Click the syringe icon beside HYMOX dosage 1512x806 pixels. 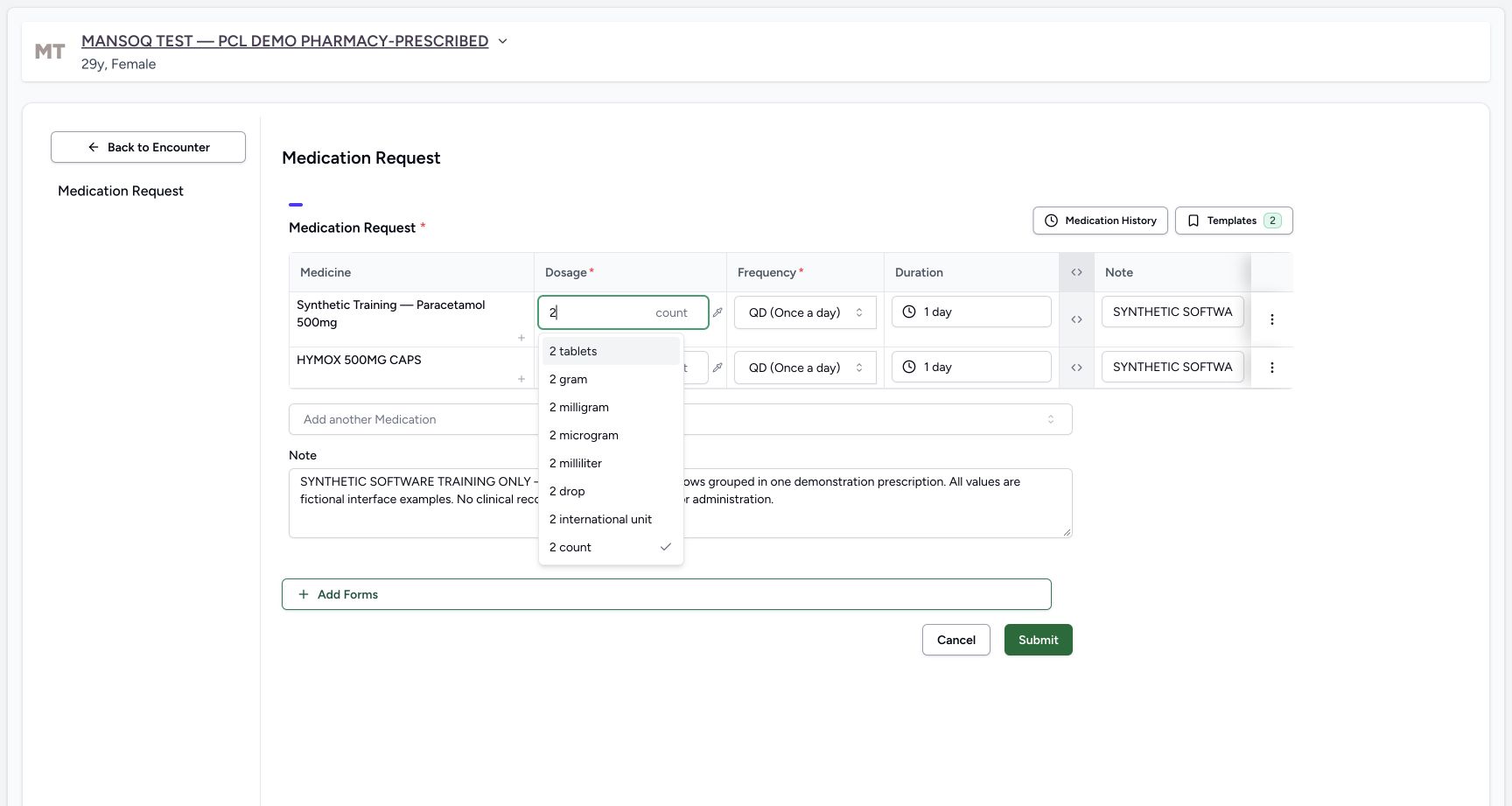coord(717,368)
